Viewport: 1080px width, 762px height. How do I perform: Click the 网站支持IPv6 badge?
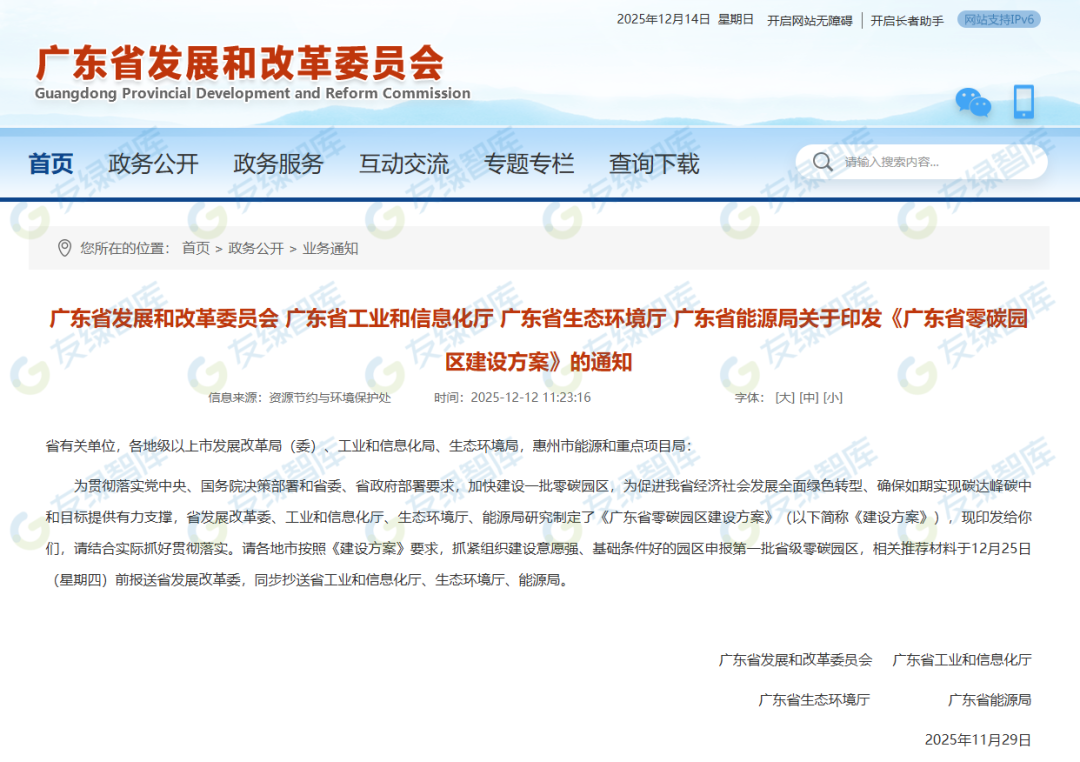click(998, 19)
